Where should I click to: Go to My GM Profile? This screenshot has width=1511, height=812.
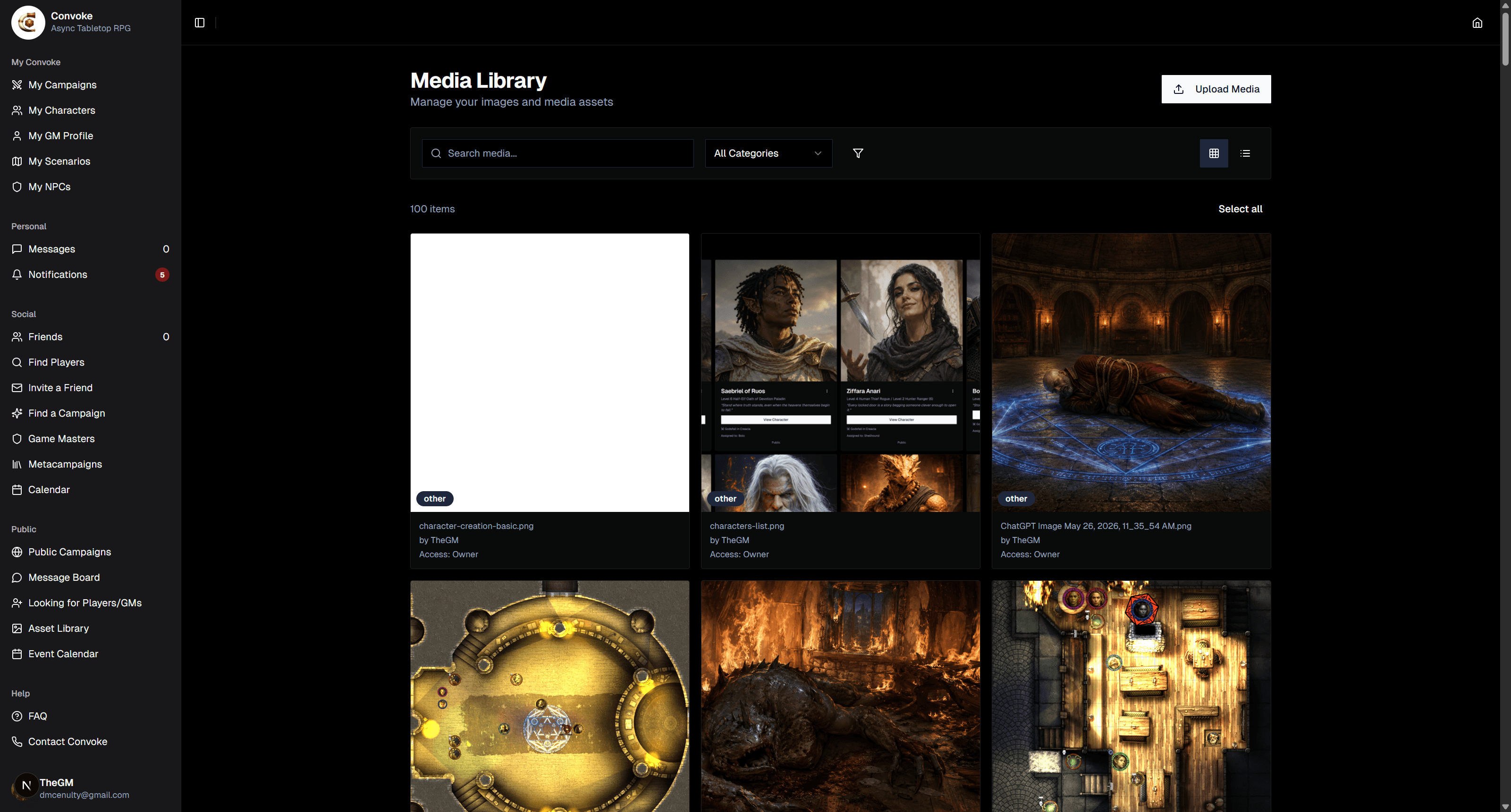(x=90, y=136)
